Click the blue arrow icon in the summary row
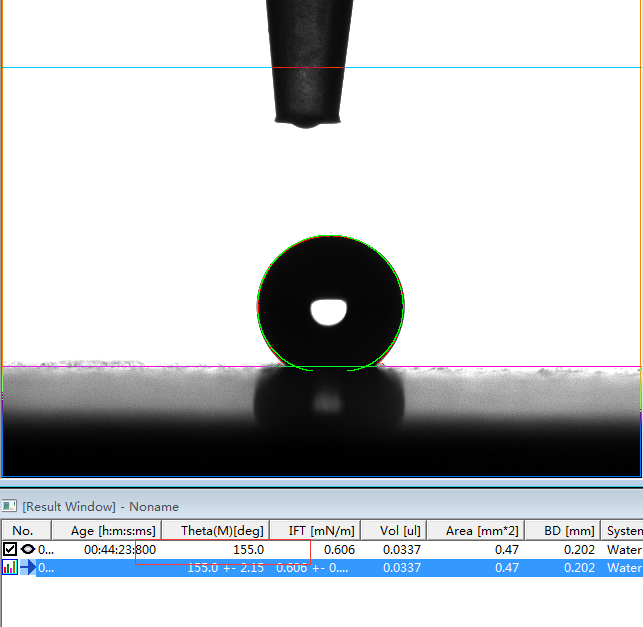 [x=28, y=568]
